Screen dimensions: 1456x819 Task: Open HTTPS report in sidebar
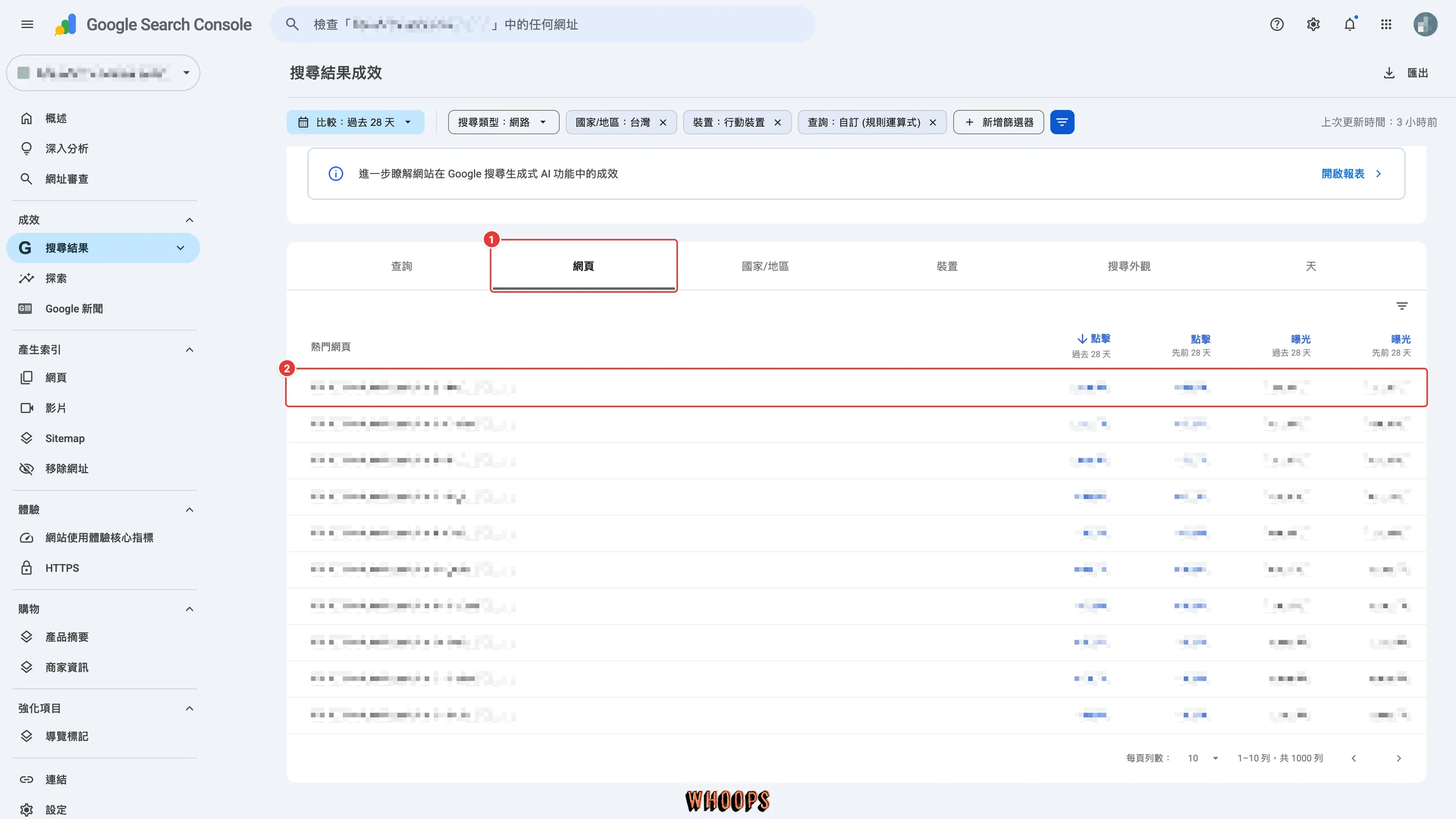pyautogui.click(x=104, y=568)
